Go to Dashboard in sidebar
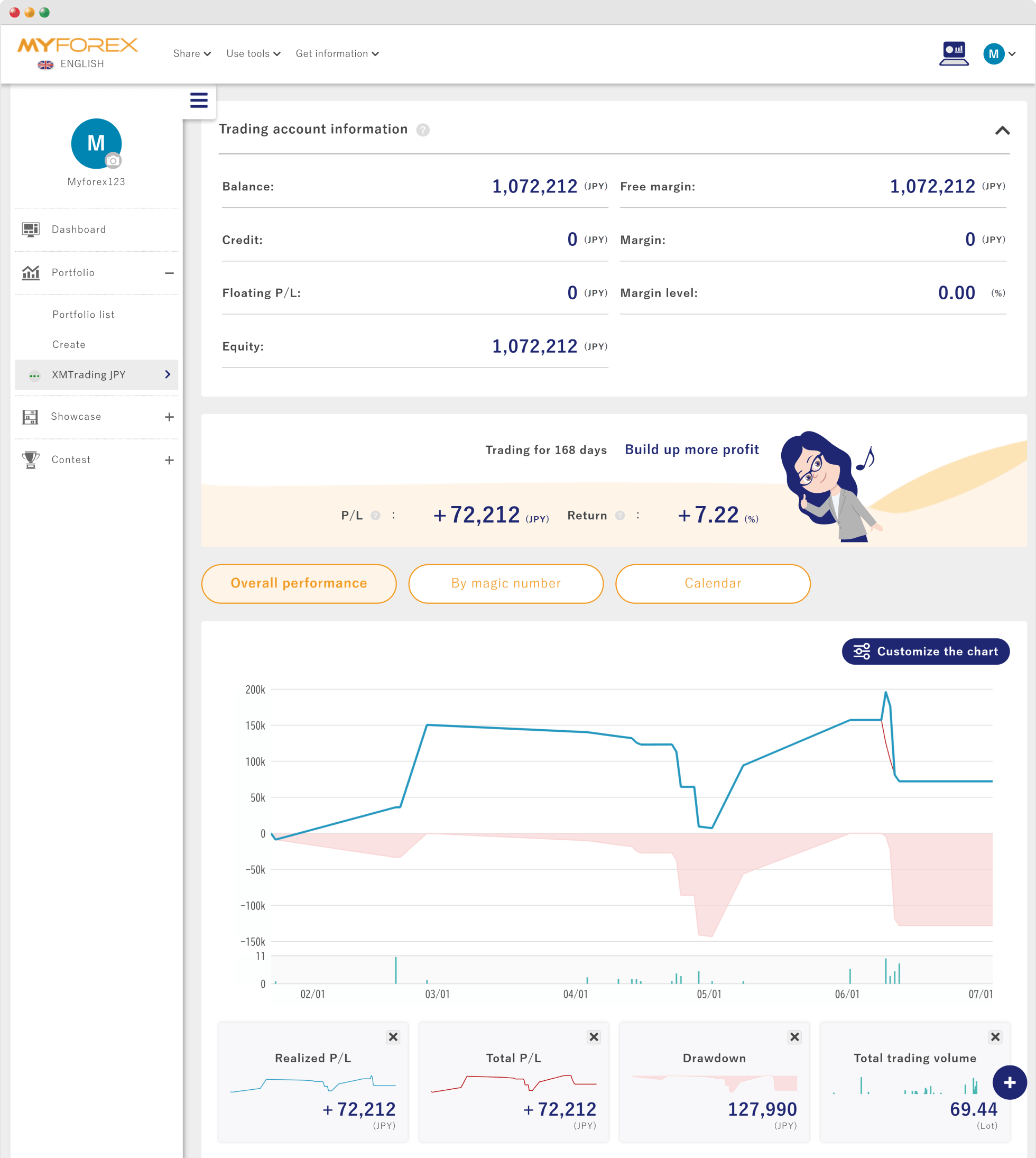Viewport: 1036px width, 1158px height. 97,229
